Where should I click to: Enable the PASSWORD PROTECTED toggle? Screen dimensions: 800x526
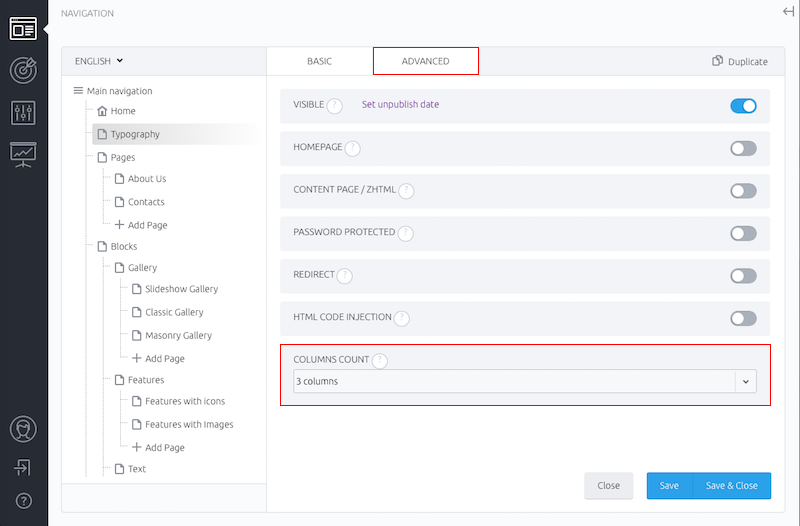coord(743,233)
